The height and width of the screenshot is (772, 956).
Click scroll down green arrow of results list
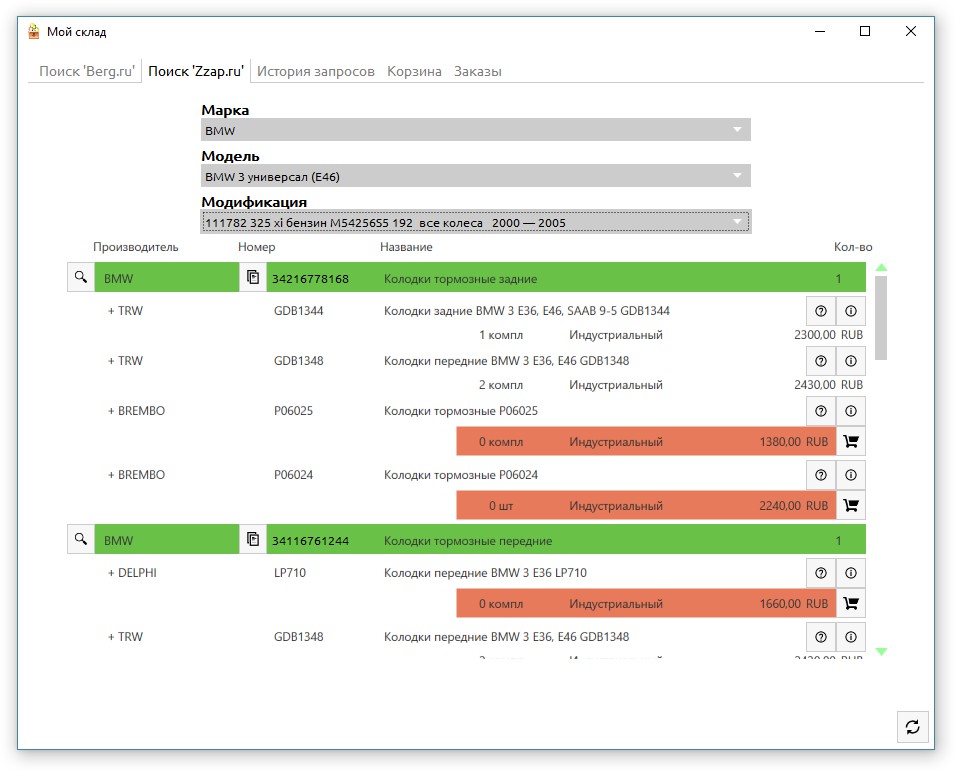881,651
